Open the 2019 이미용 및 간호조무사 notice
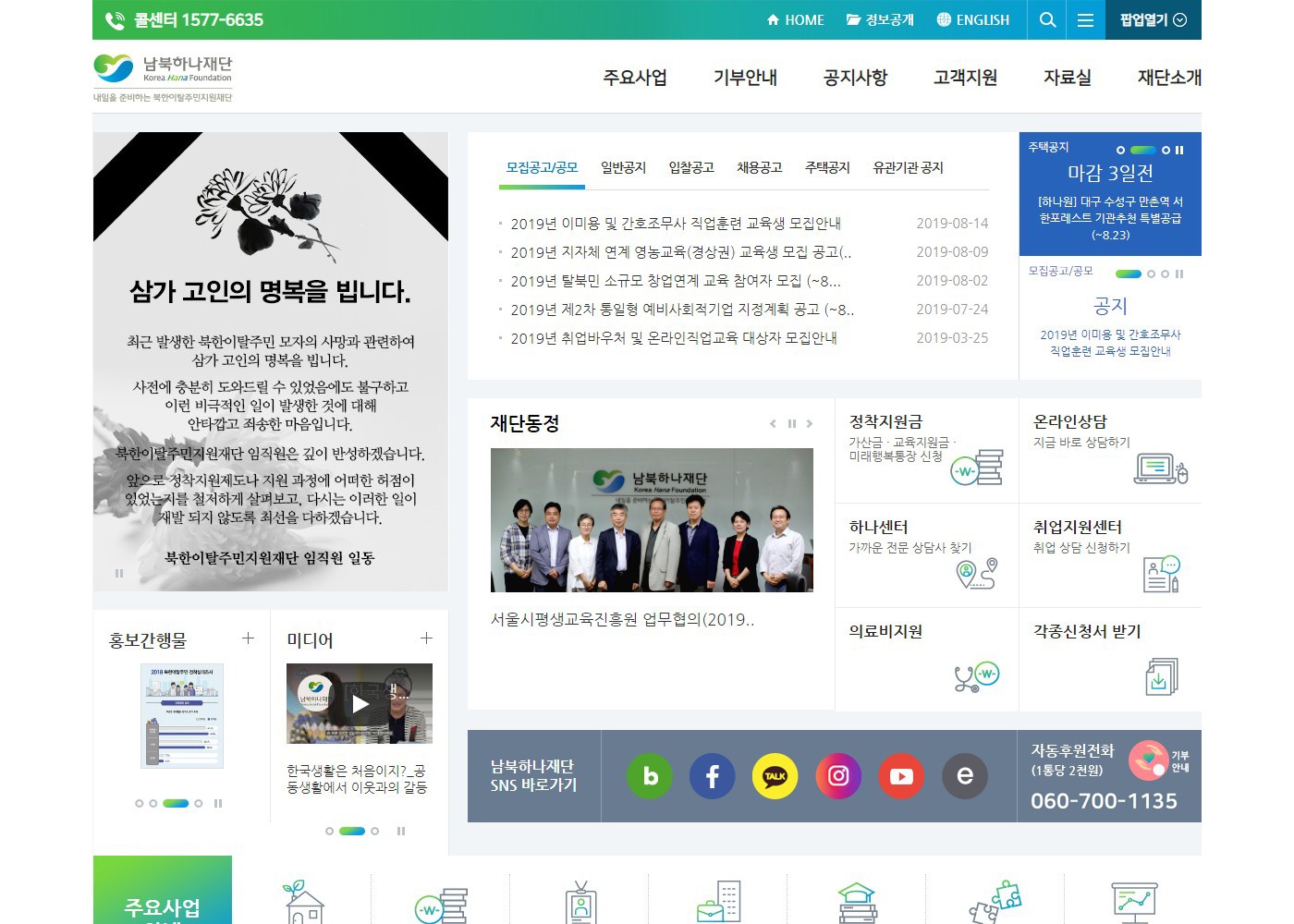The width and height of the screenshot is (1294, 924). tap(675, 224)
